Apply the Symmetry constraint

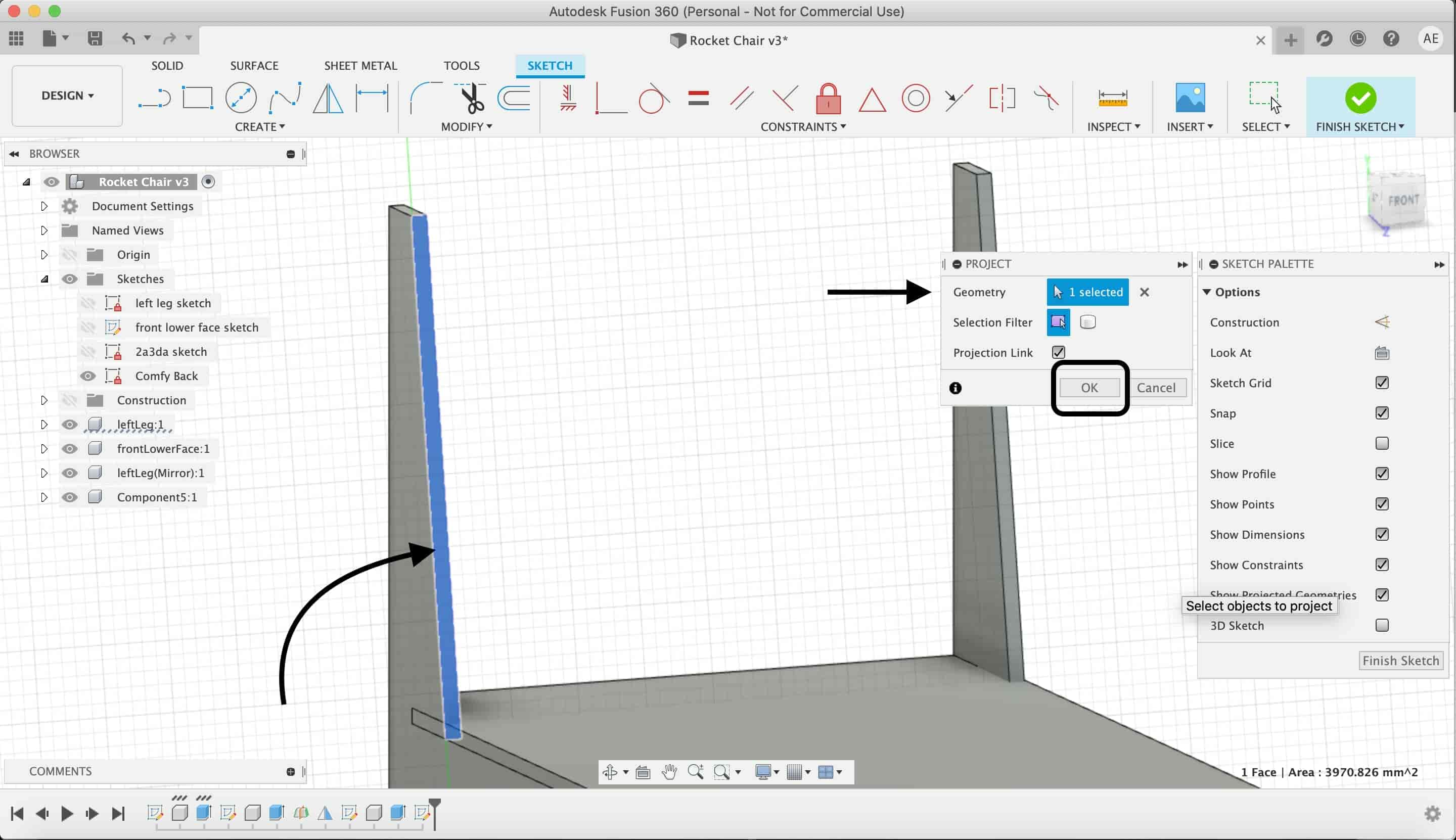coord(1003,98)
